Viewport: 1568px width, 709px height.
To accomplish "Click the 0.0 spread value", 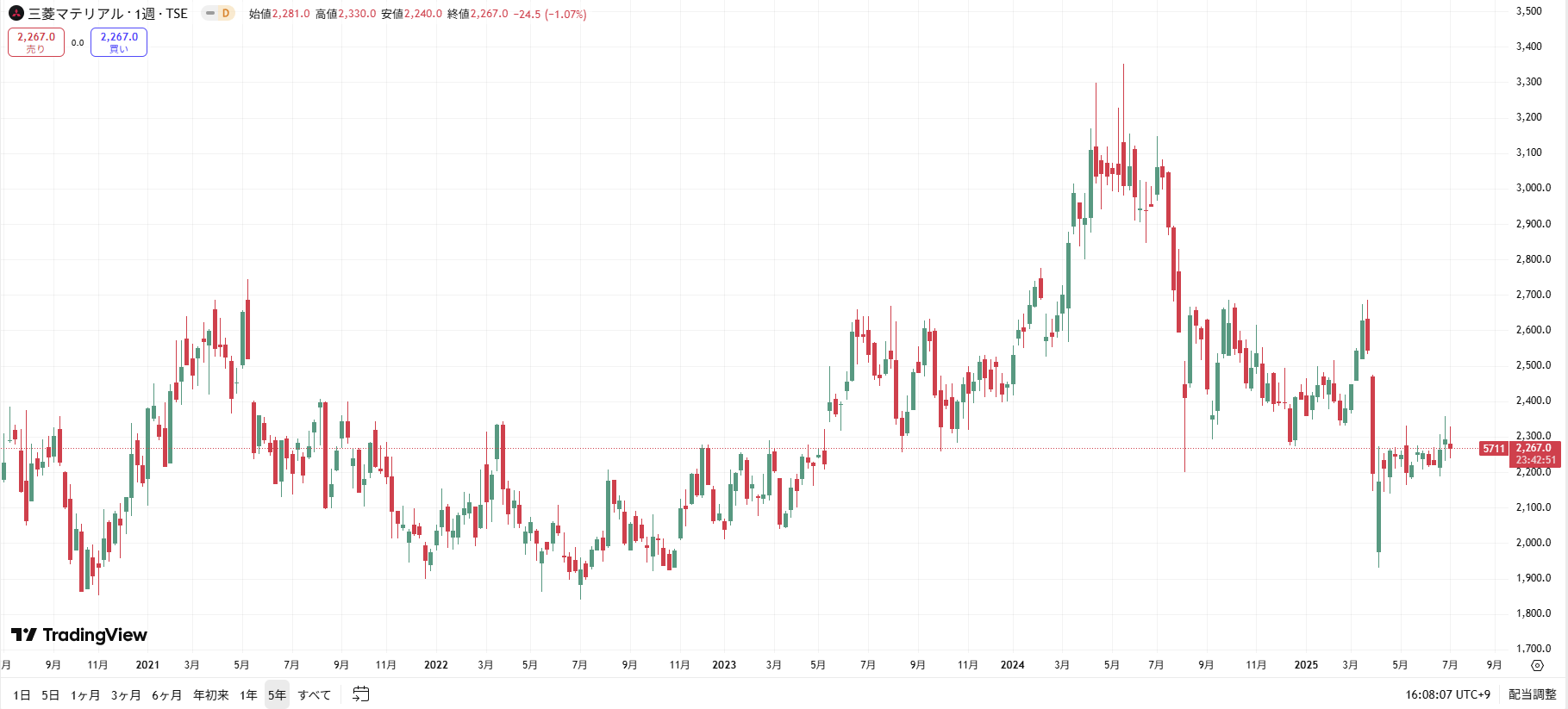I will 78,42.
